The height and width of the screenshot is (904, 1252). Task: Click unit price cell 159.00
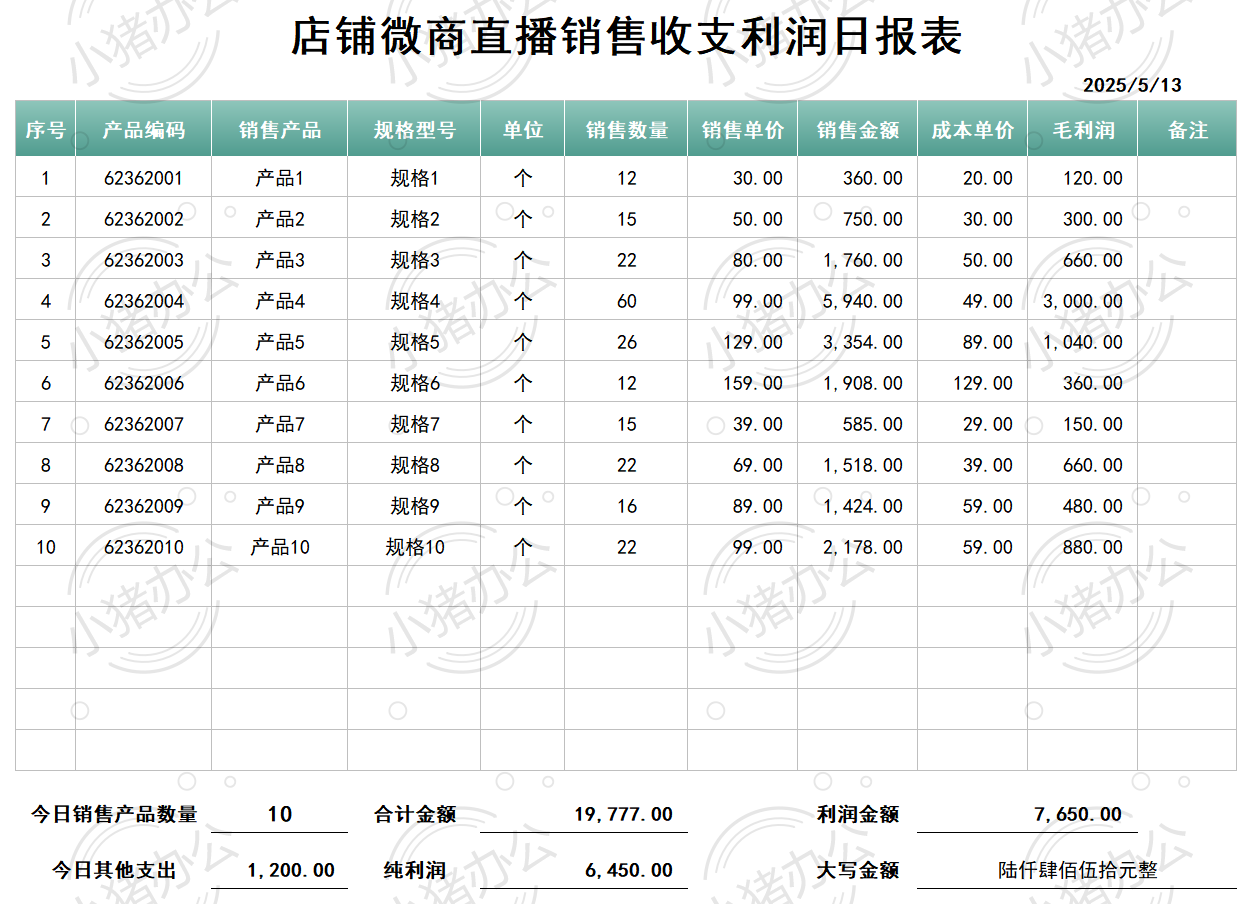tap(743, 383)
